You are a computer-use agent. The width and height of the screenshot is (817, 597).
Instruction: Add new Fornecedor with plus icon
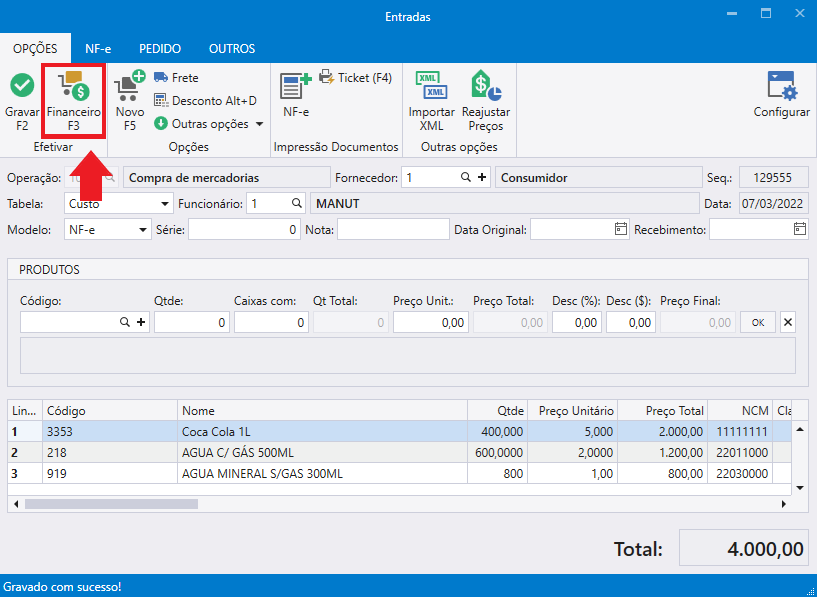click(x=482, y=178)
